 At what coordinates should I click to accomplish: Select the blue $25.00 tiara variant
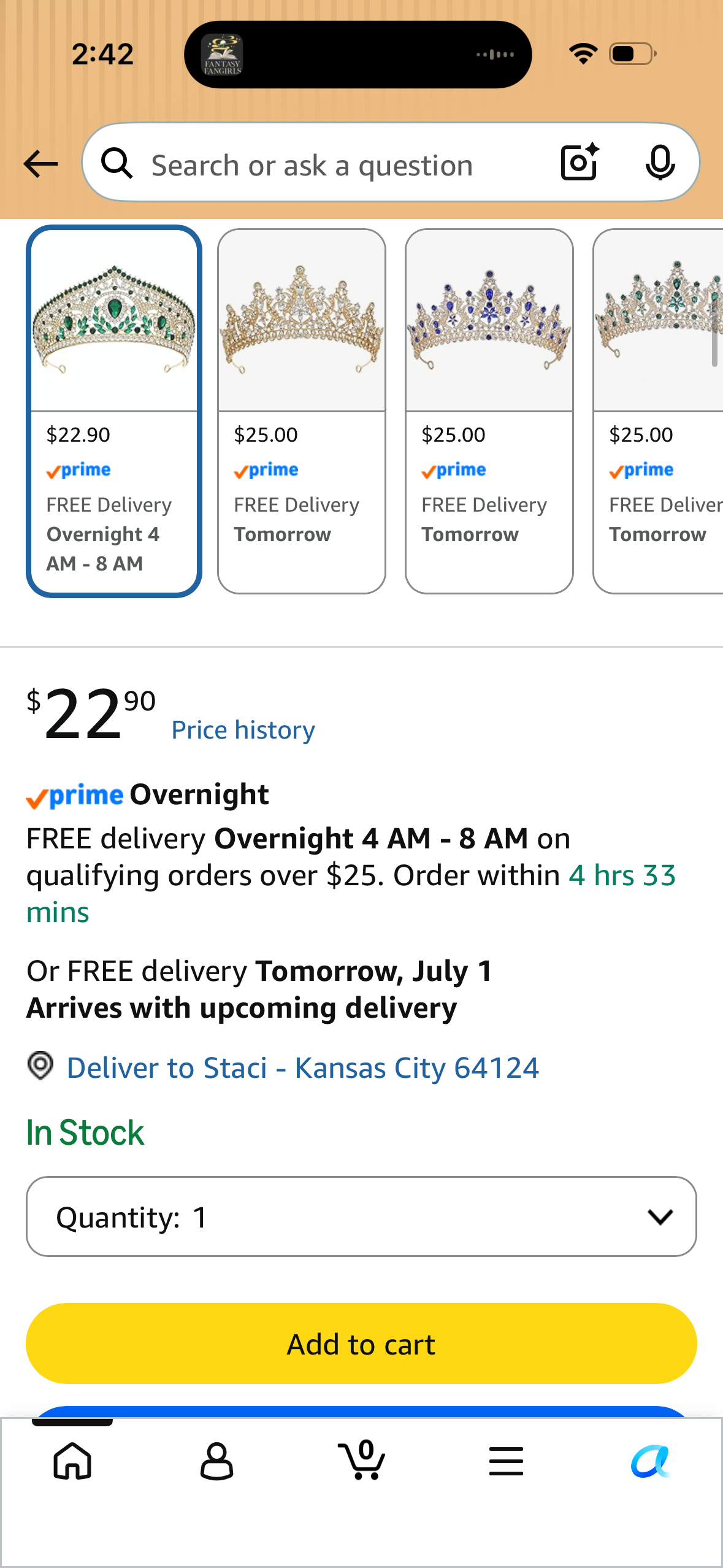[489, 411]
